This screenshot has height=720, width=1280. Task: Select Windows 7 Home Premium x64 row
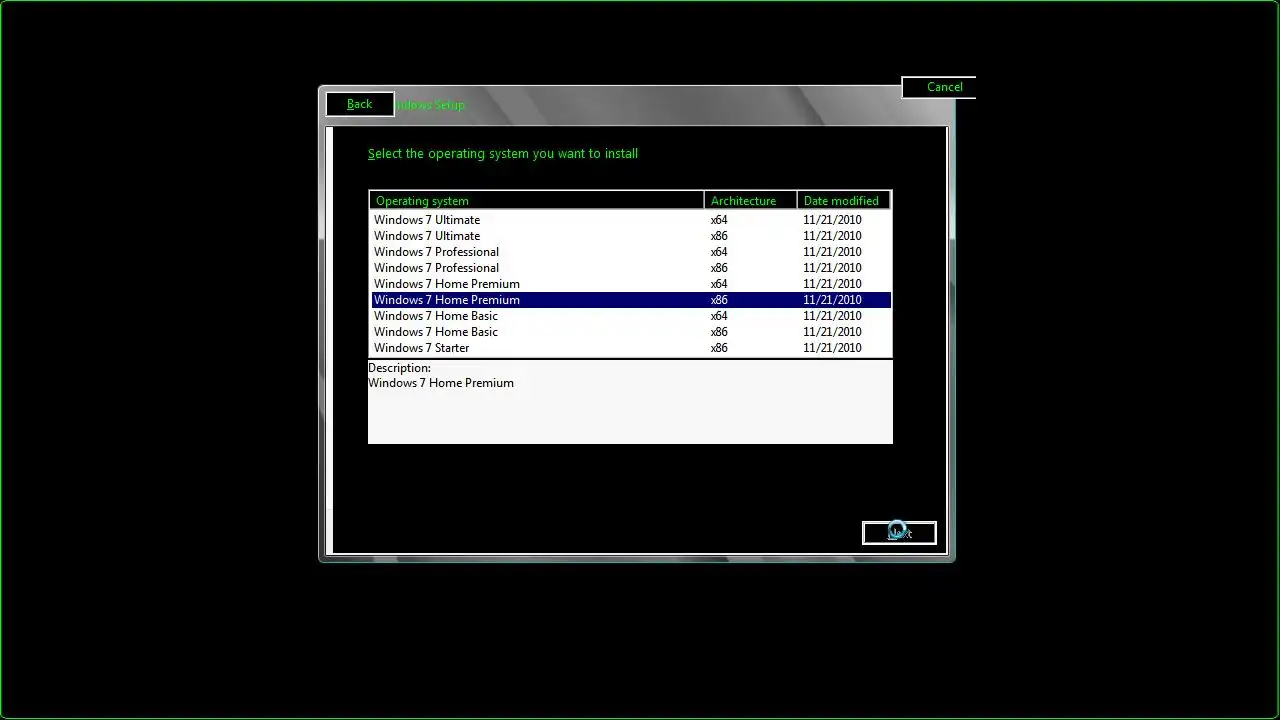coord(630,284)
